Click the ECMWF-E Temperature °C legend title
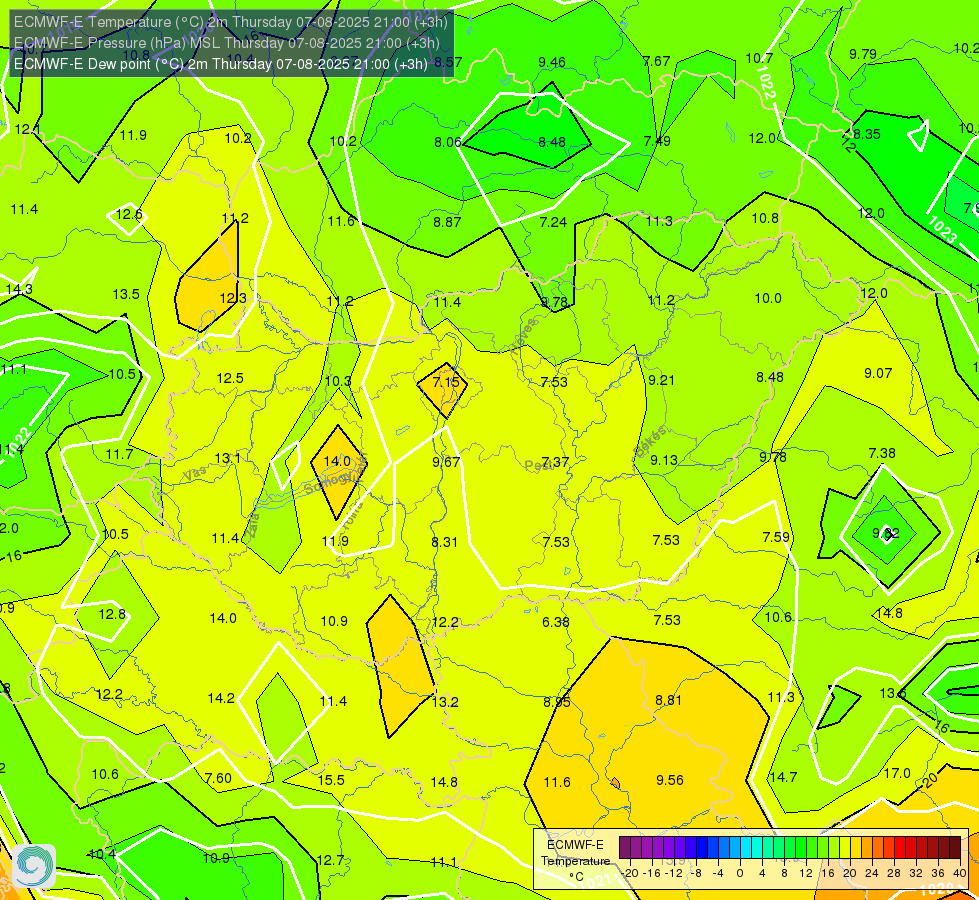Viewport: 979px width, 900px height. (575, 861)
